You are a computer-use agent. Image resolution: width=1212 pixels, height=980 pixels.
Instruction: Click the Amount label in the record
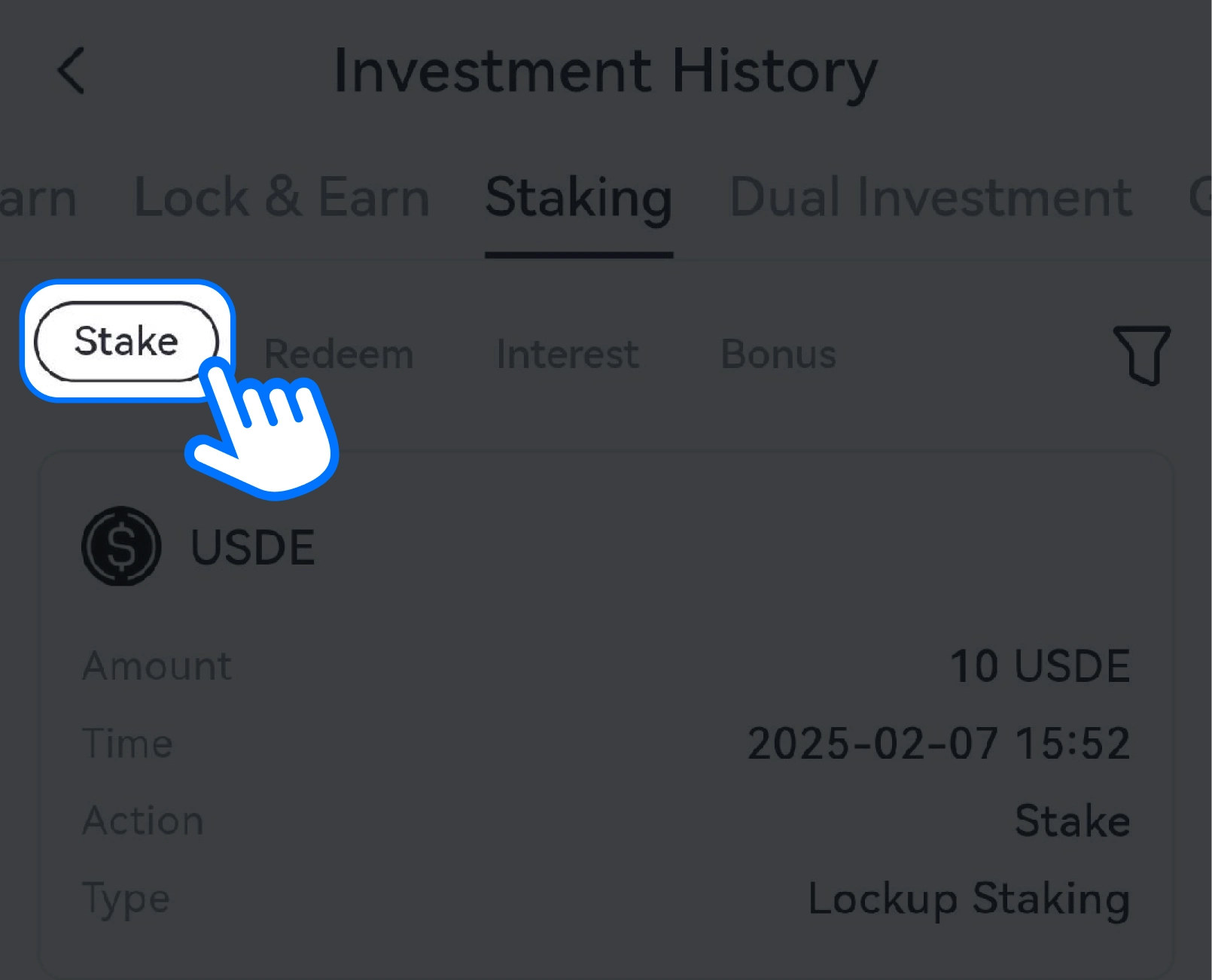coord(157,666)
